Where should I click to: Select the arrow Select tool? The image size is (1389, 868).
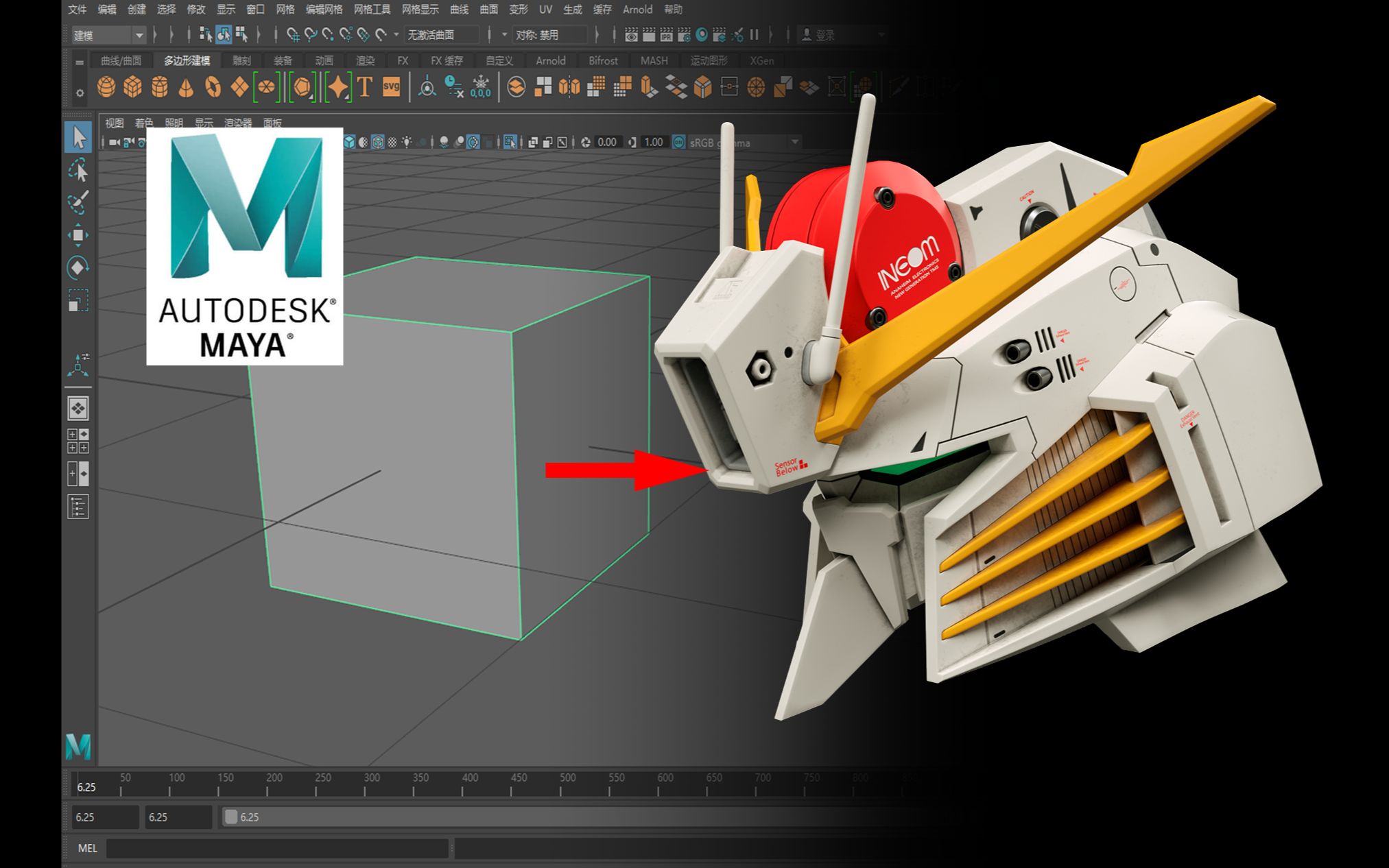tap(78, 137)
